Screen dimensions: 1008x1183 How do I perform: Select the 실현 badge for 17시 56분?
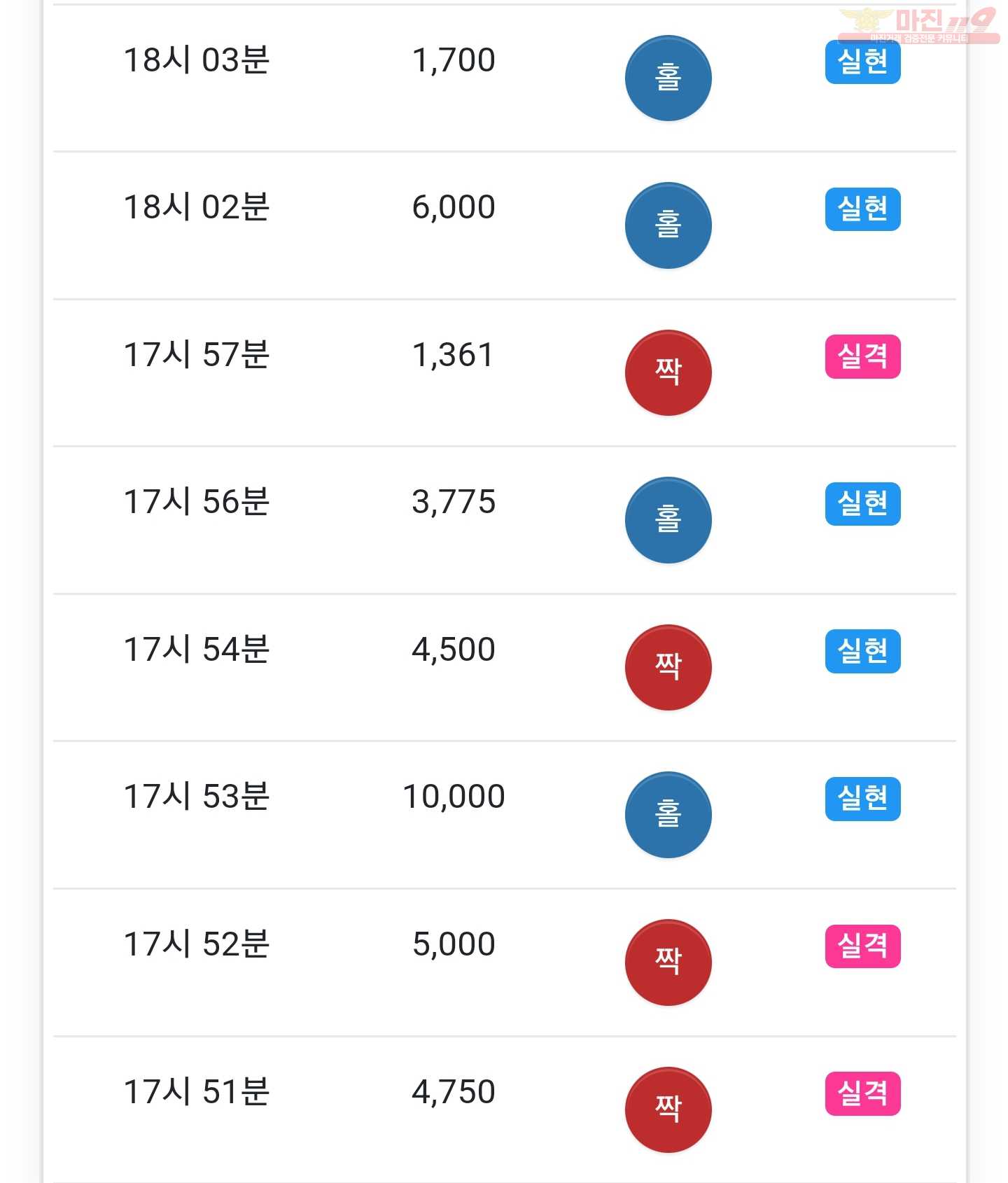862,504
